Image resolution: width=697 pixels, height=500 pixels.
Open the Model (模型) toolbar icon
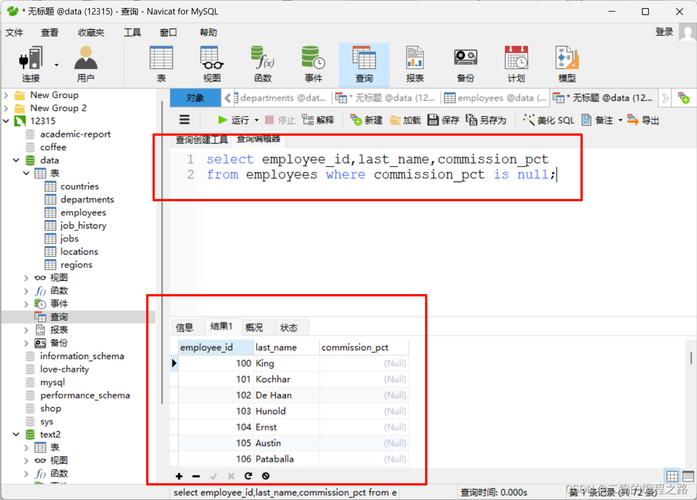567,64
